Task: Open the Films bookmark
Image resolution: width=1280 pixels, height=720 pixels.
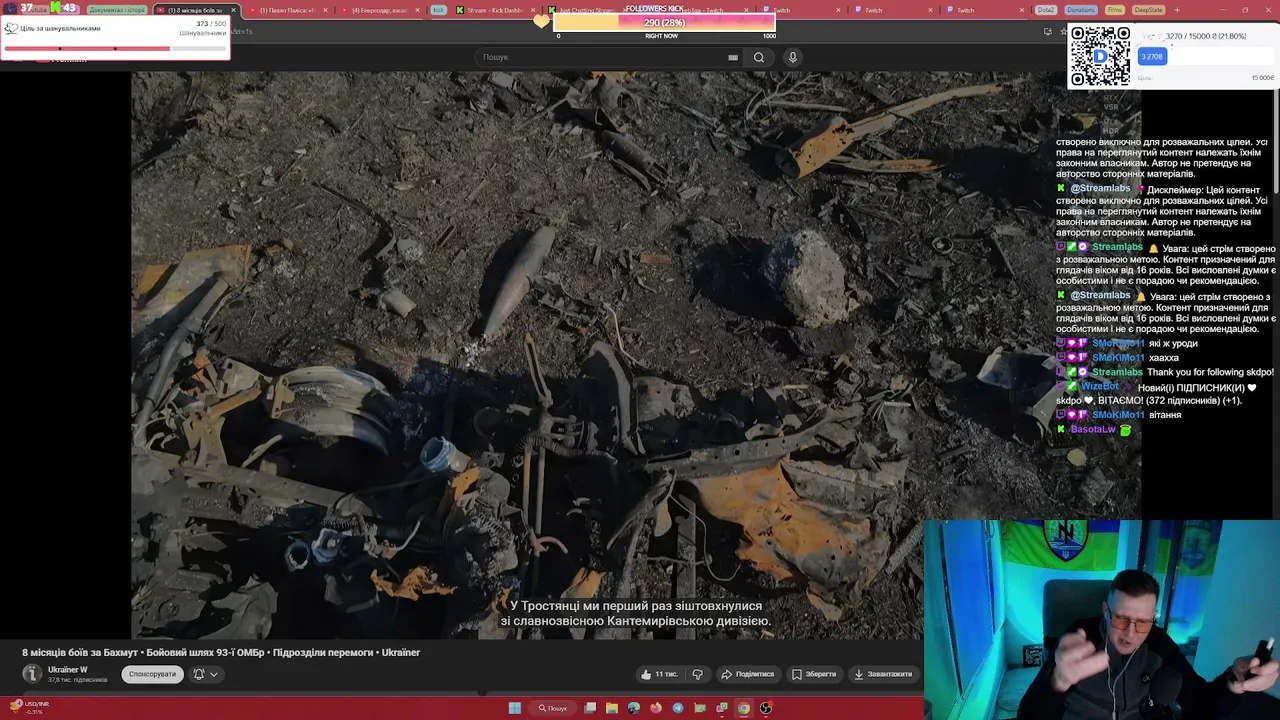Action: pyautogui.click(x=1114, y=10)
